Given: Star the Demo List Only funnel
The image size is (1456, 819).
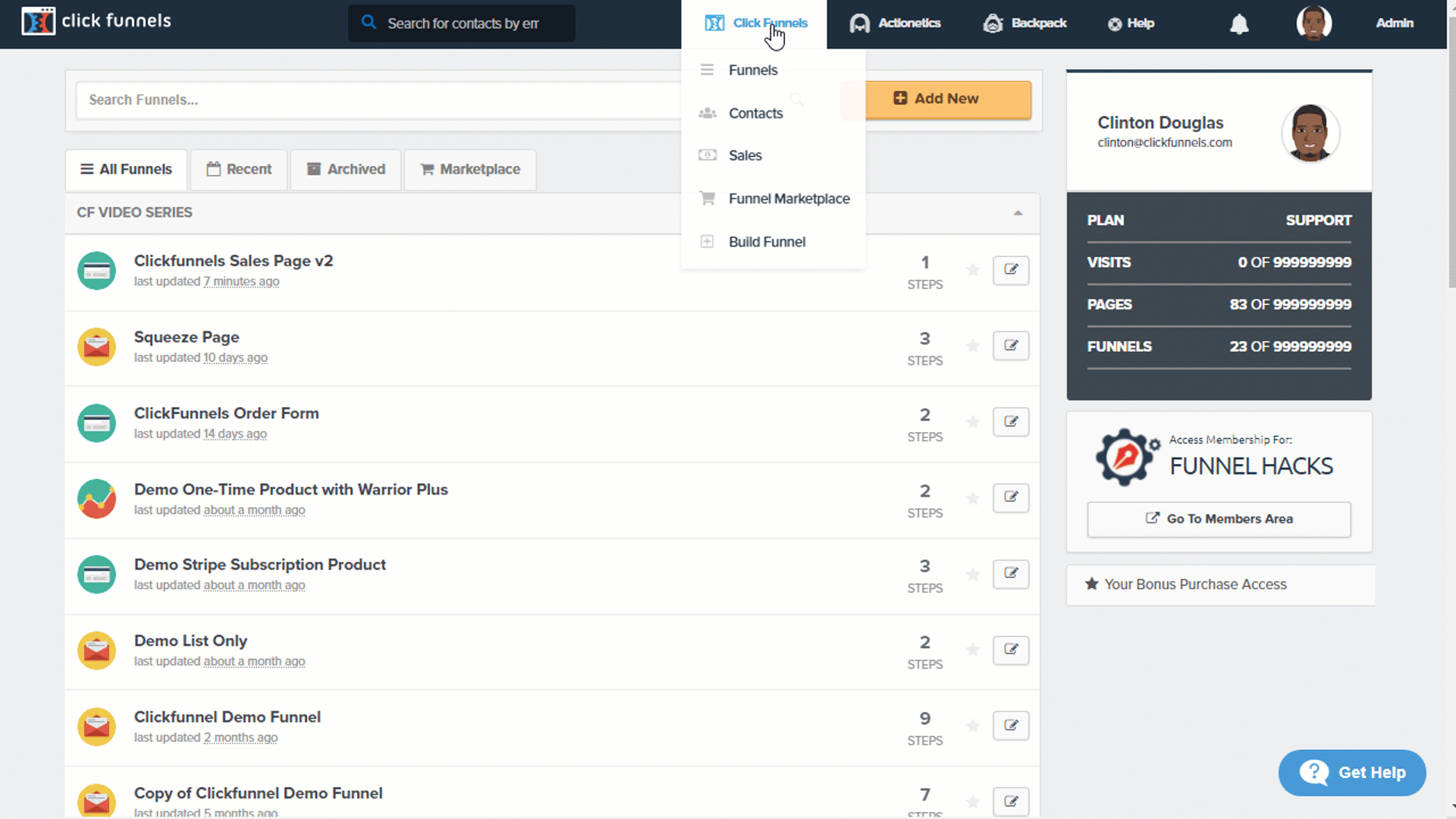Looking at the screenshot, I should 973,650.
